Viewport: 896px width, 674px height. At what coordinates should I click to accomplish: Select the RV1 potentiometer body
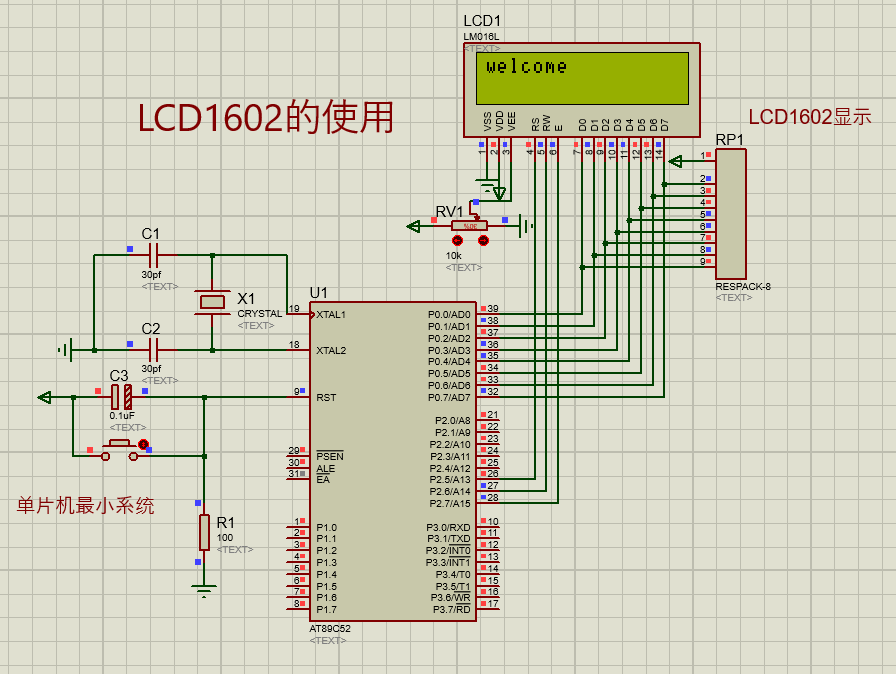tap(469, 226)
